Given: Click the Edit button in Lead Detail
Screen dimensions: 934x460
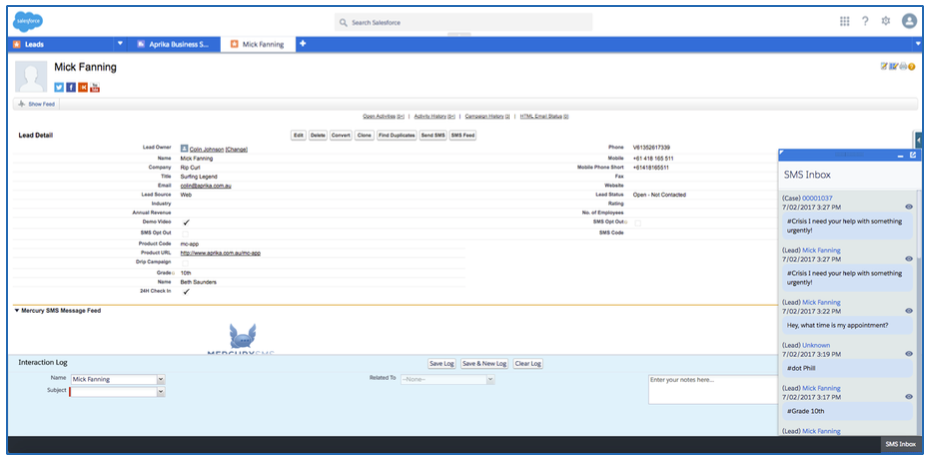Looking at the screenshot, I should (x=298, y=135).
